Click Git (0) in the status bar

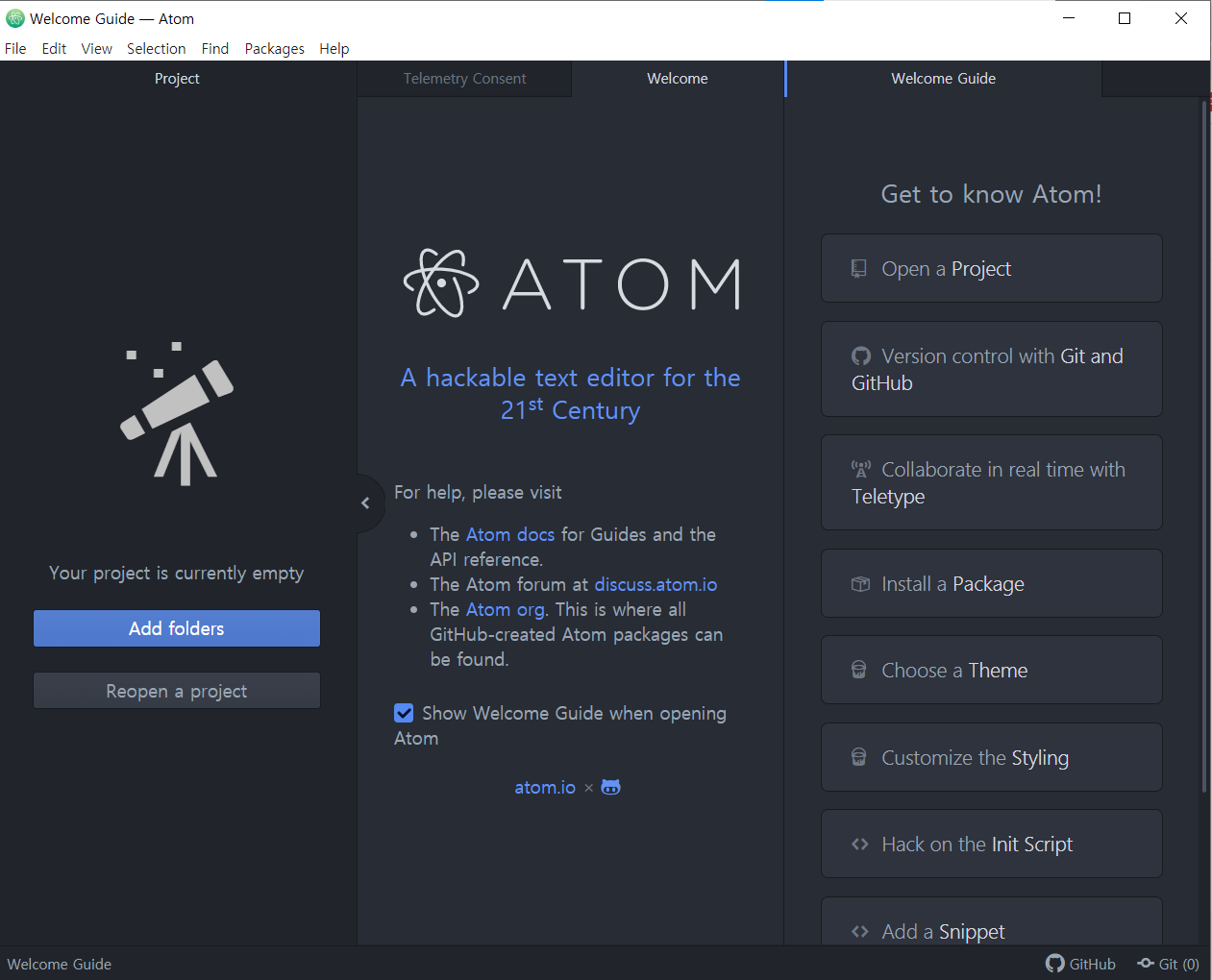tap(1178, 964)
